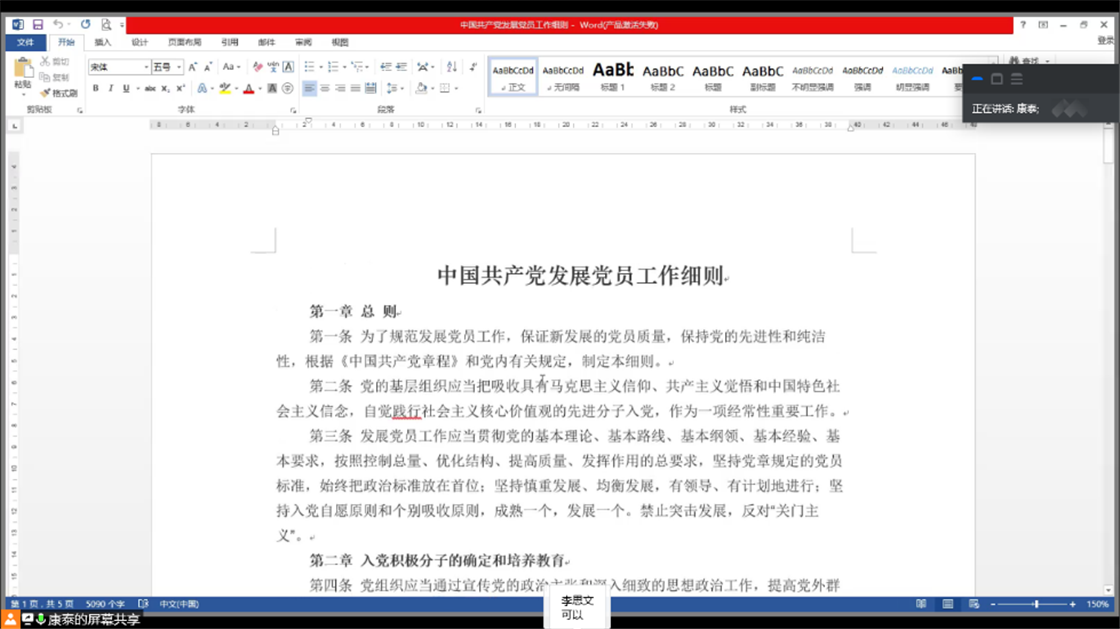
Task: Switch to read mode view in status bar
Action: (921, 604)
